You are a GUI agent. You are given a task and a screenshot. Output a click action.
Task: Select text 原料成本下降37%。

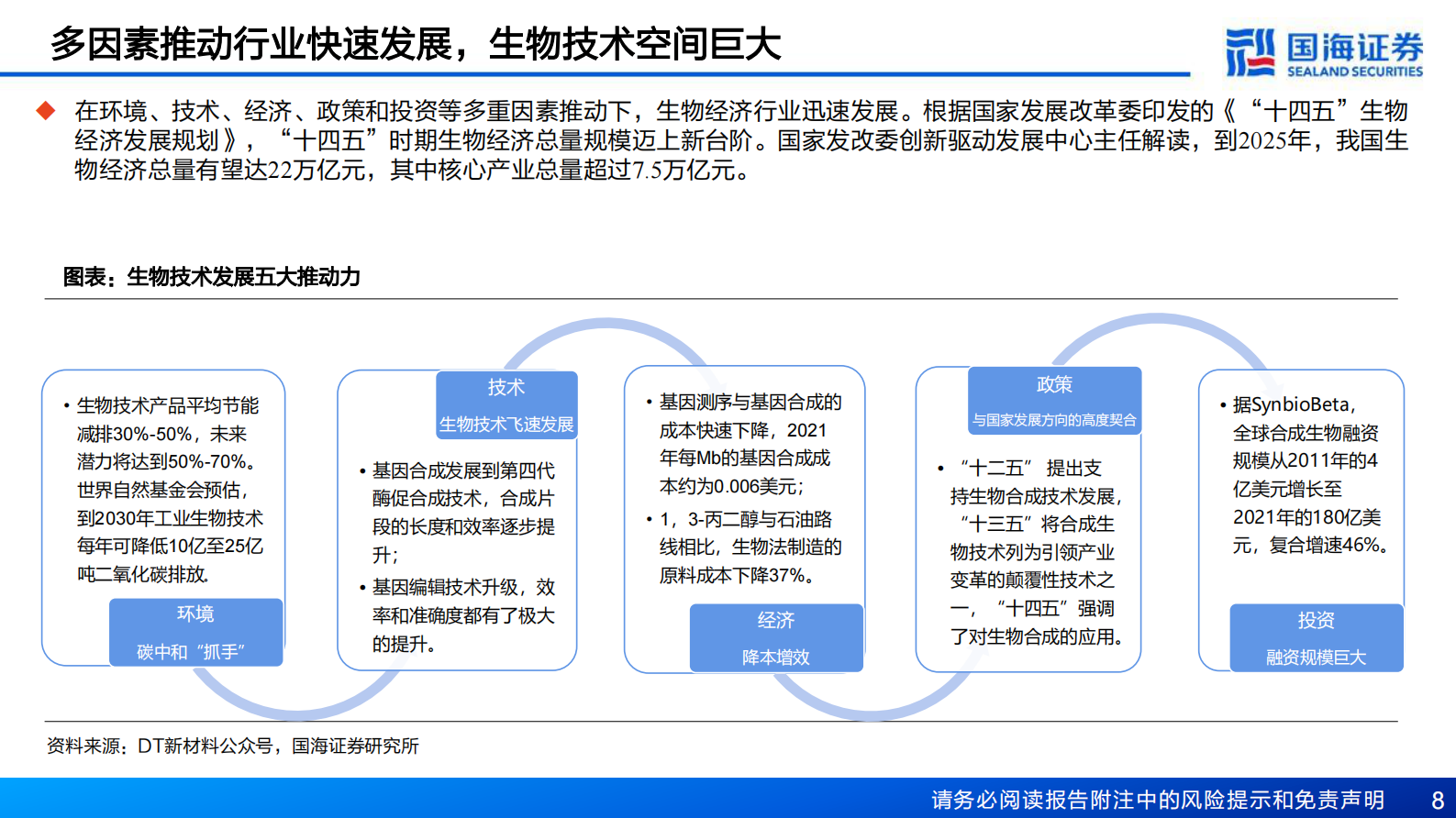click(739, 575)
